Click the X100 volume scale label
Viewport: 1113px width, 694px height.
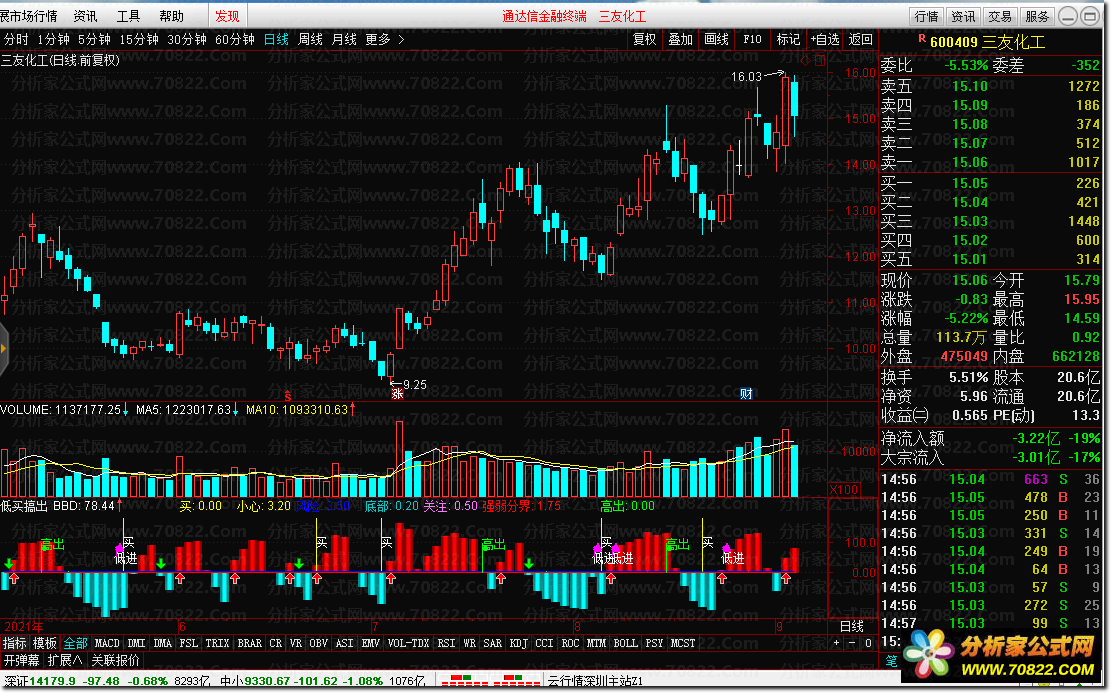pyautogui.click(x=844, y=490)
